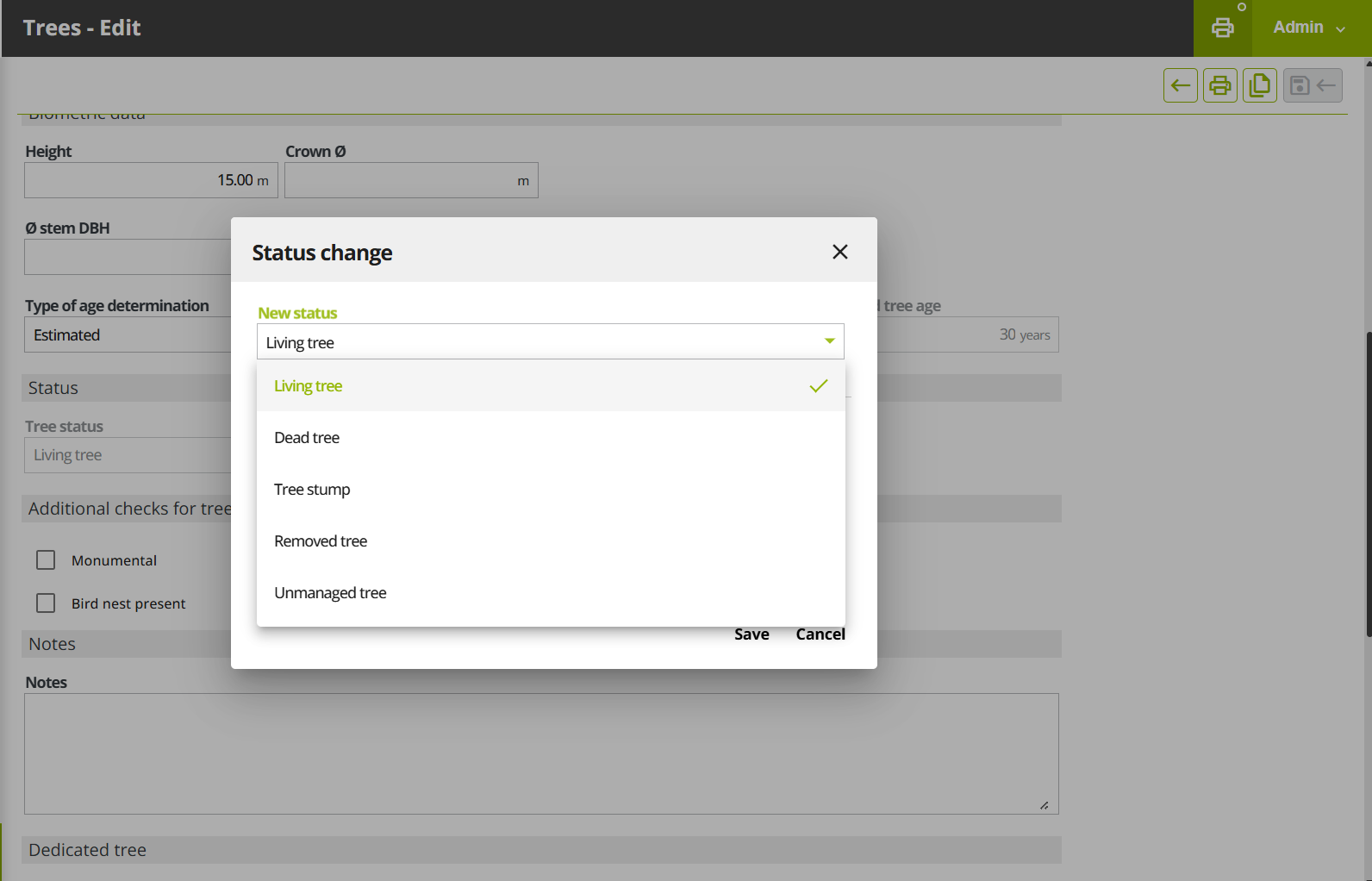This screenshot has width=1372, height=881.
Task: Select the Removed tree option
Action: pos(321,541)
